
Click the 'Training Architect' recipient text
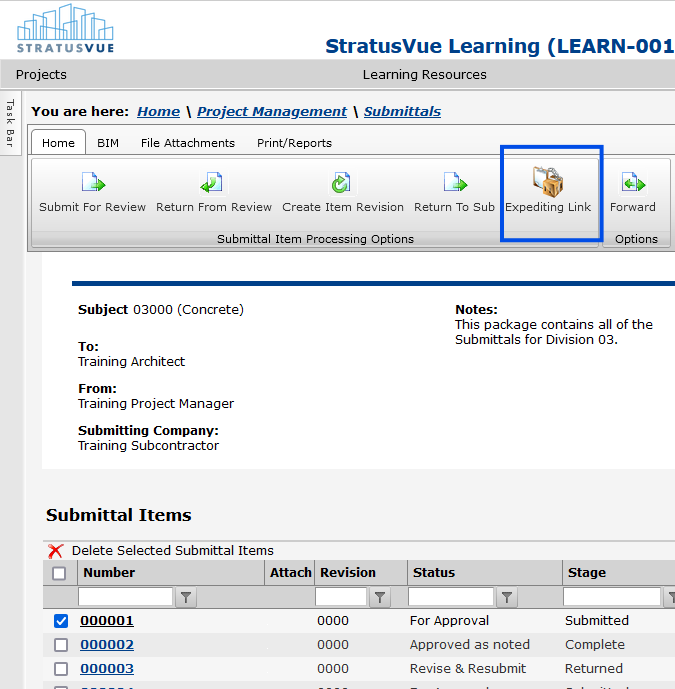pos(131,362)
